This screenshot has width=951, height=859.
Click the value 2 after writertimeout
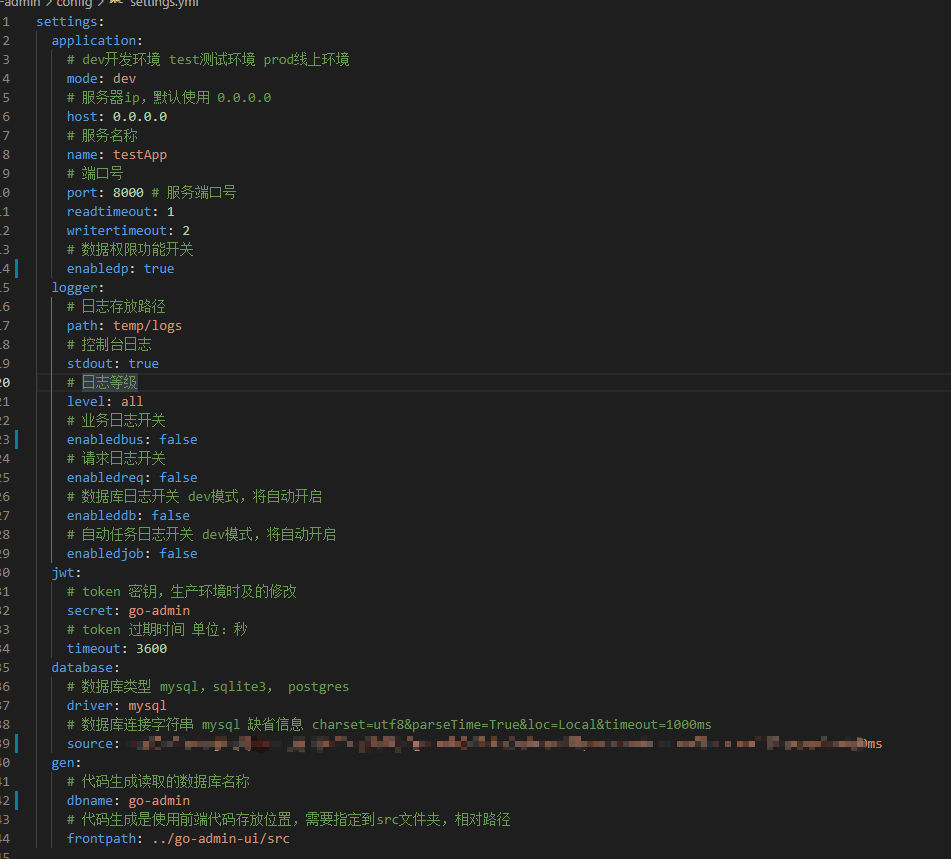tap(186, 231)
